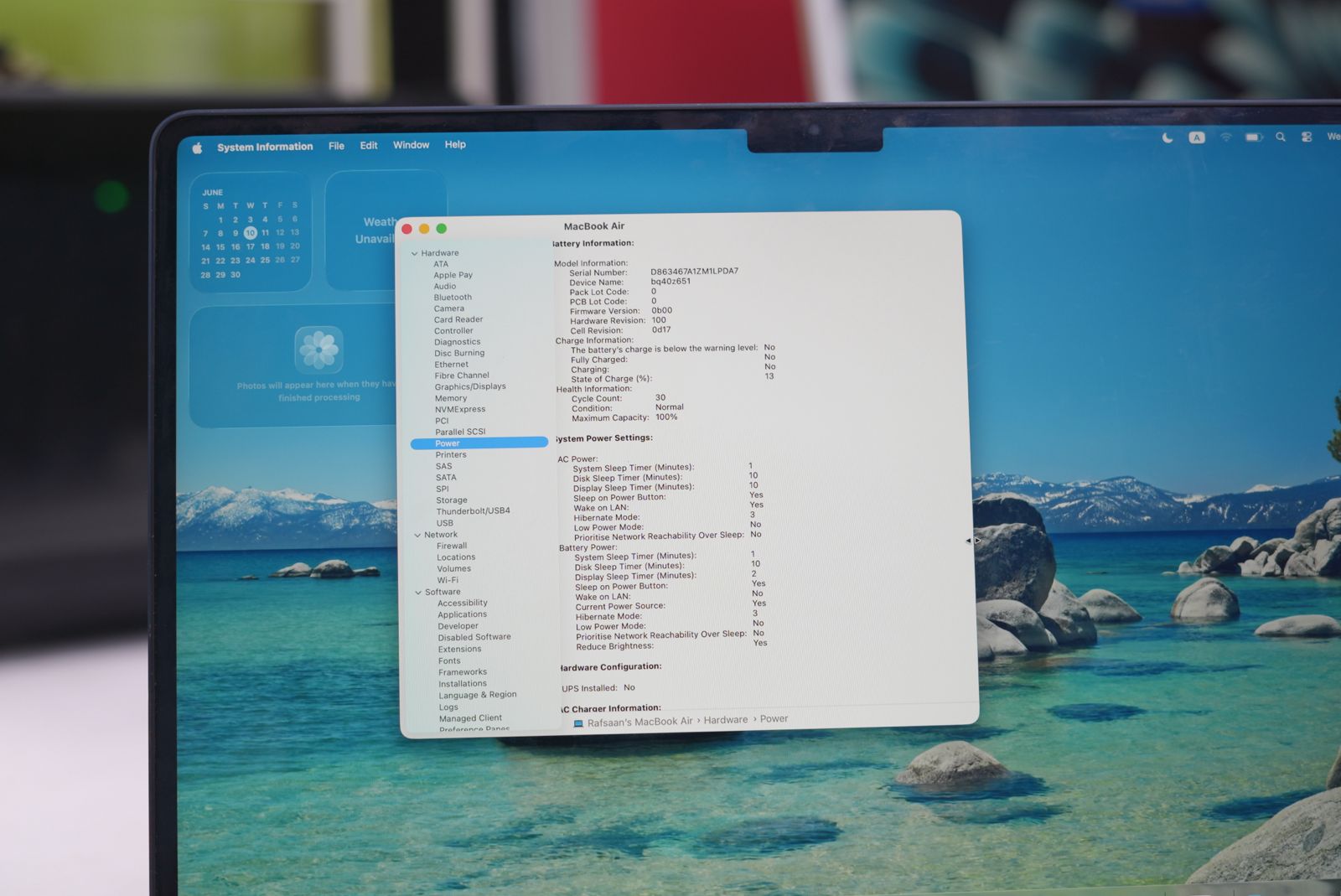Click the Weather Unavailable widget

point(386,230)
